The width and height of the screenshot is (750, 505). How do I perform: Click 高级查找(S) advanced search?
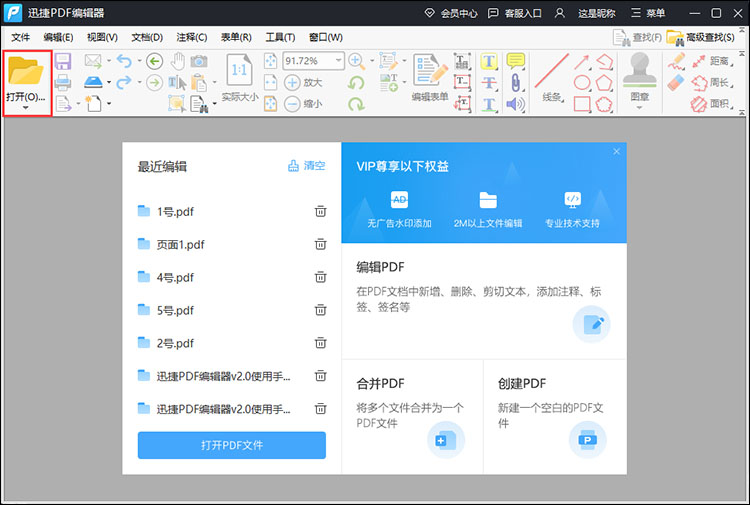[x=701, y=37]
